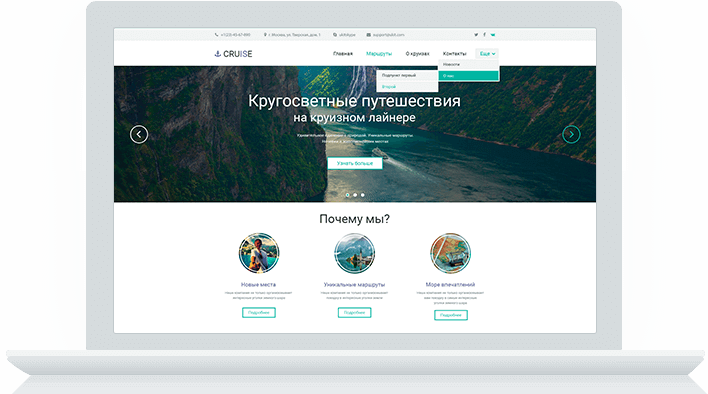
Task: Open the Маршруты menu with submenu
Action: point(379,54)
